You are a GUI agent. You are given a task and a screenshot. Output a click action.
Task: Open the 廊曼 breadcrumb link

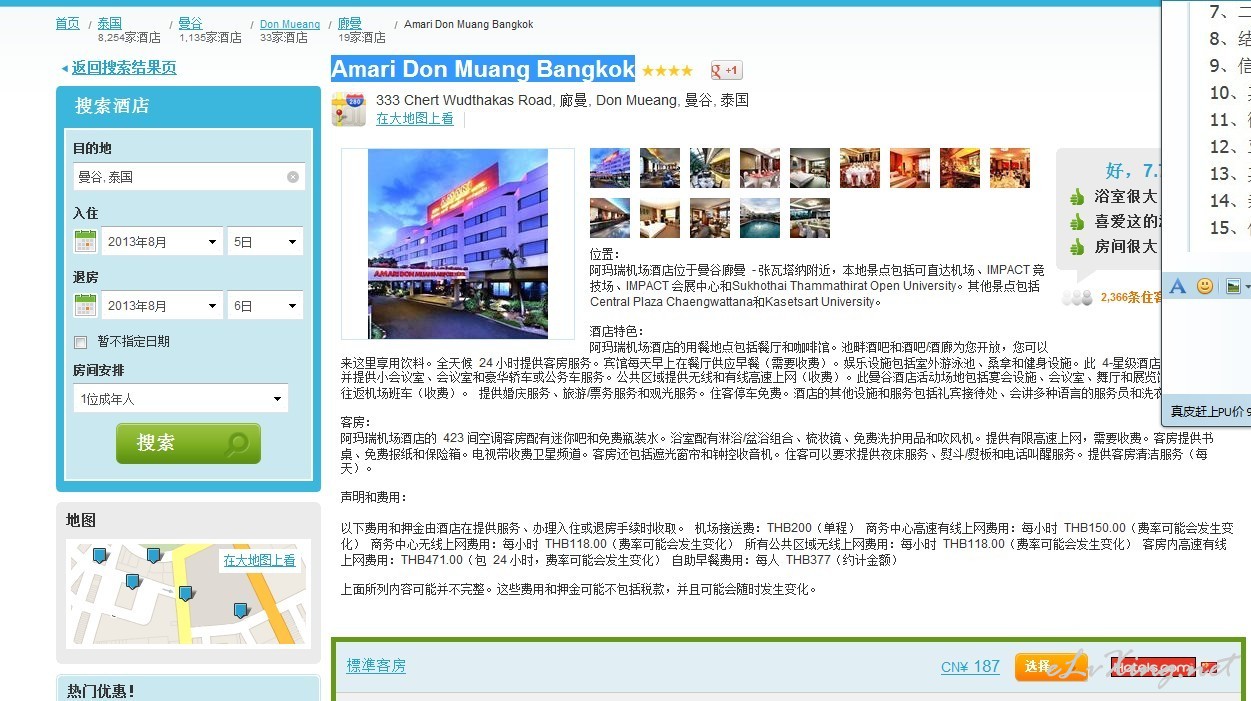(350, 23)
